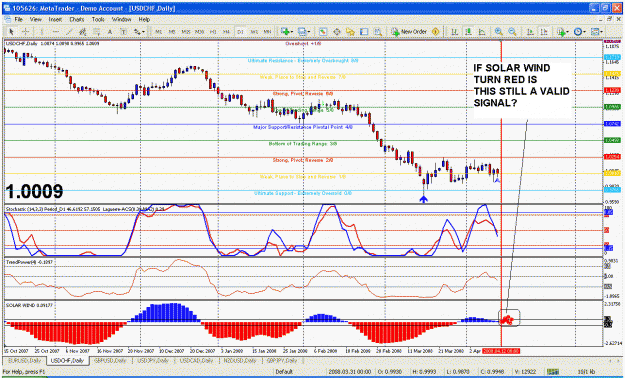The image size is (625, 378).
Task: Activate the crosshair tool
Action: pyautogui.click(x=25, y=32)
